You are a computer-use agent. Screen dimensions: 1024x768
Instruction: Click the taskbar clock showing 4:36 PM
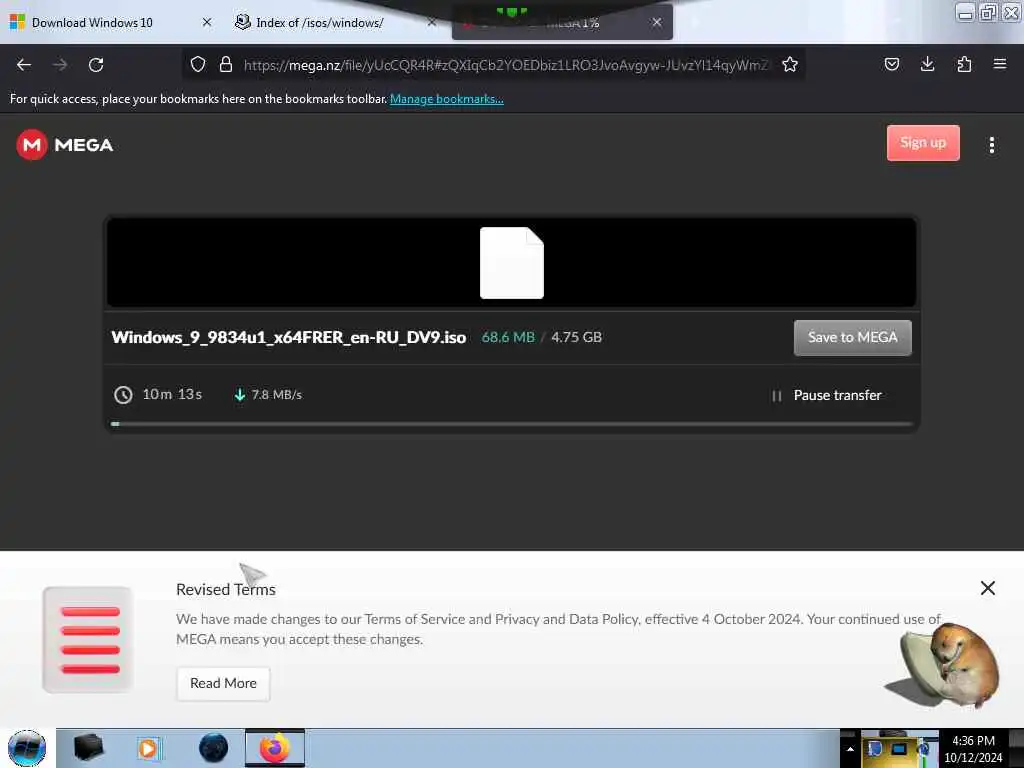pyautogui.click(x=973, y=748)
